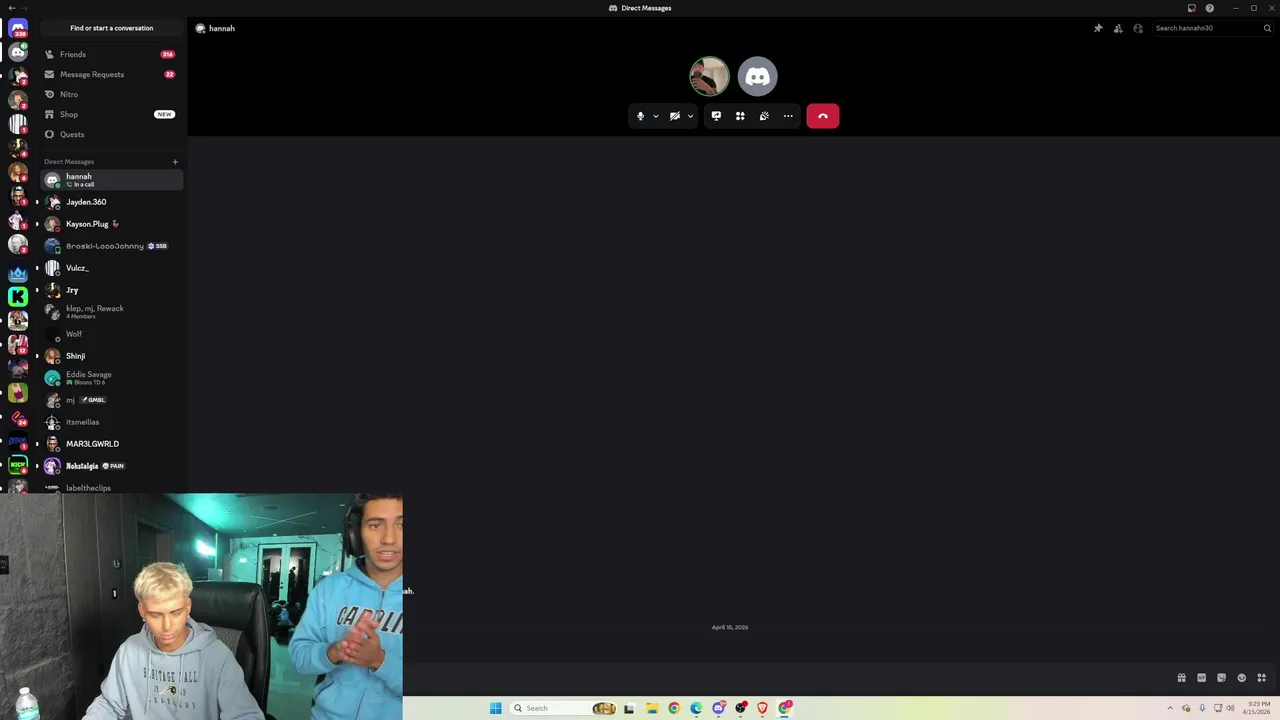Viewport: 1280px width, 720px height.
Task: Open the taskbar clock and date
Action: pyautogui.click(x=1257, y=708)
